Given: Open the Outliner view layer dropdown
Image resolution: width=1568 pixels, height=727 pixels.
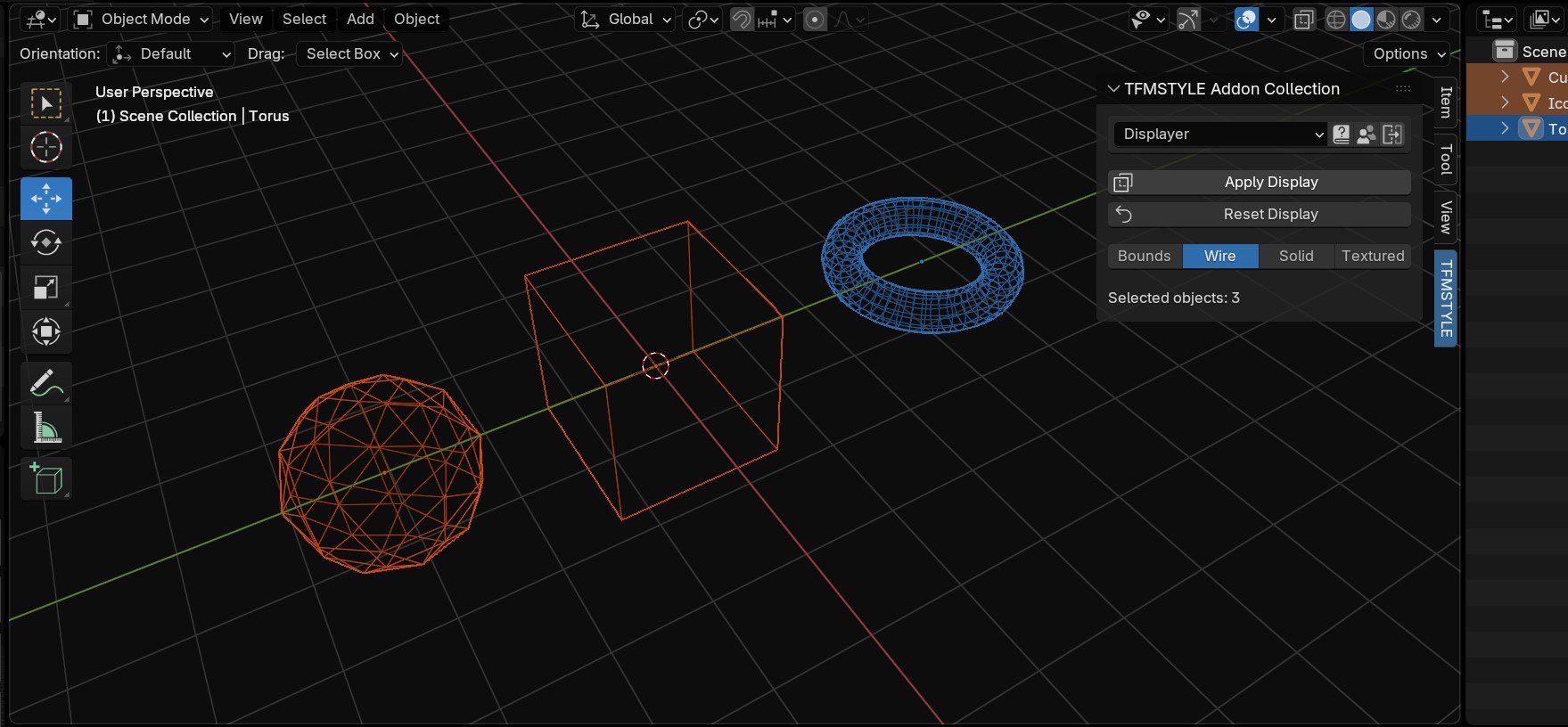Looking at the screenshot, I should point(1545,20).
